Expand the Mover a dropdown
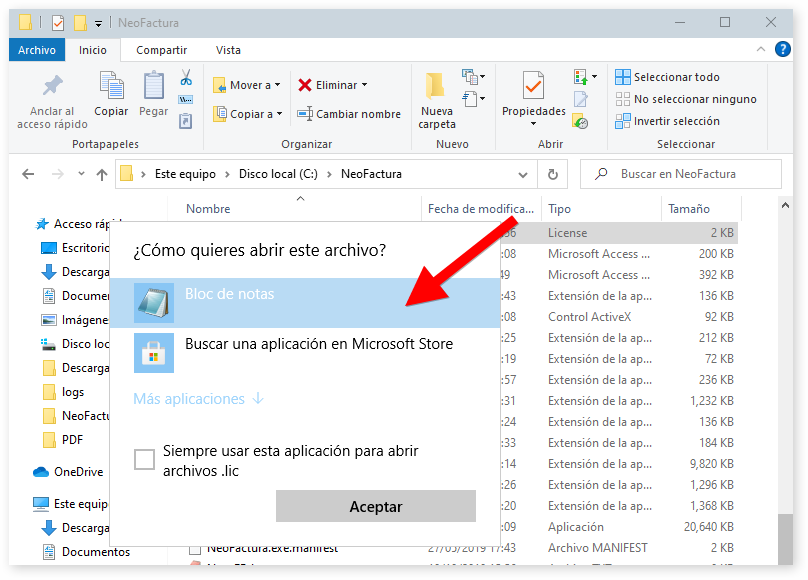The height and width of the screenshot is (580, 808). (x=277, y=86)
